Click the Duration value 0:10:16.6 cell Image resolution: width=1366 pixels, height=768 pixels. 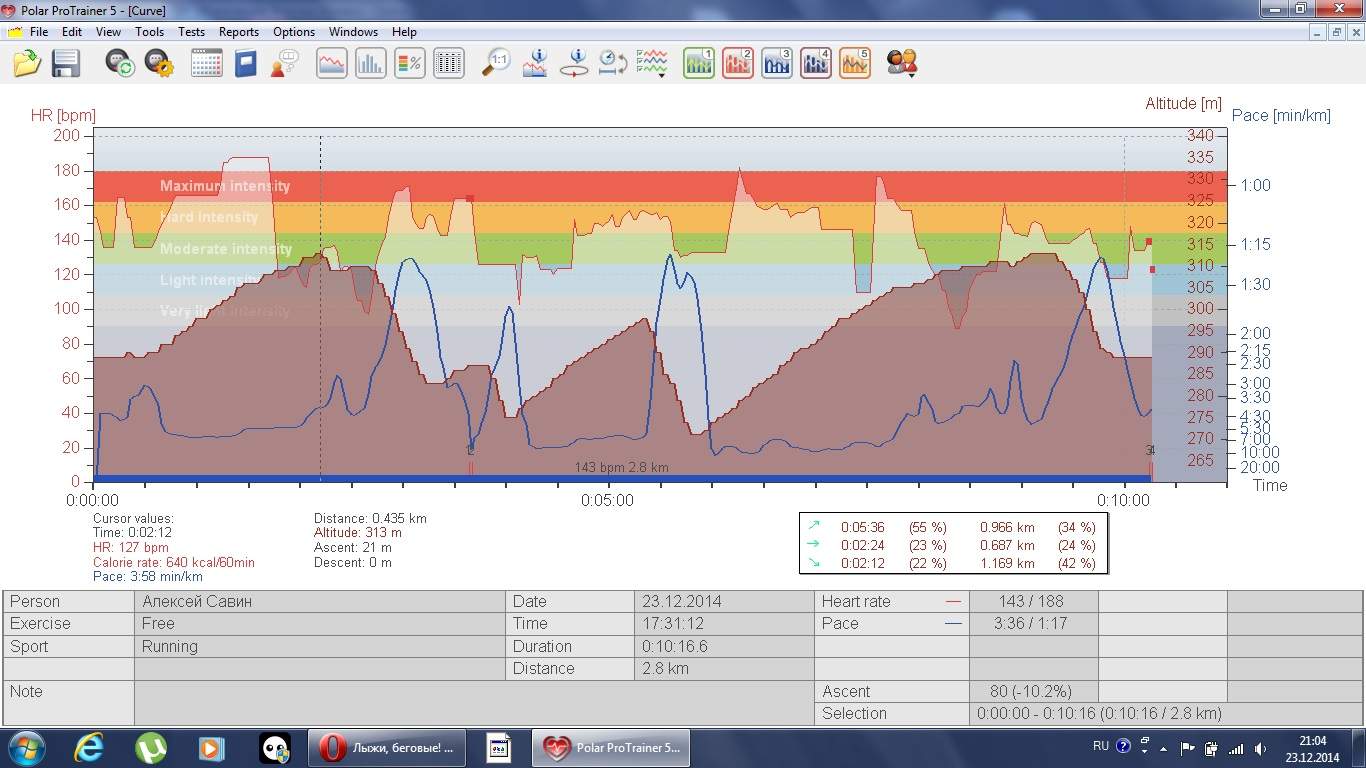(725, 646)
